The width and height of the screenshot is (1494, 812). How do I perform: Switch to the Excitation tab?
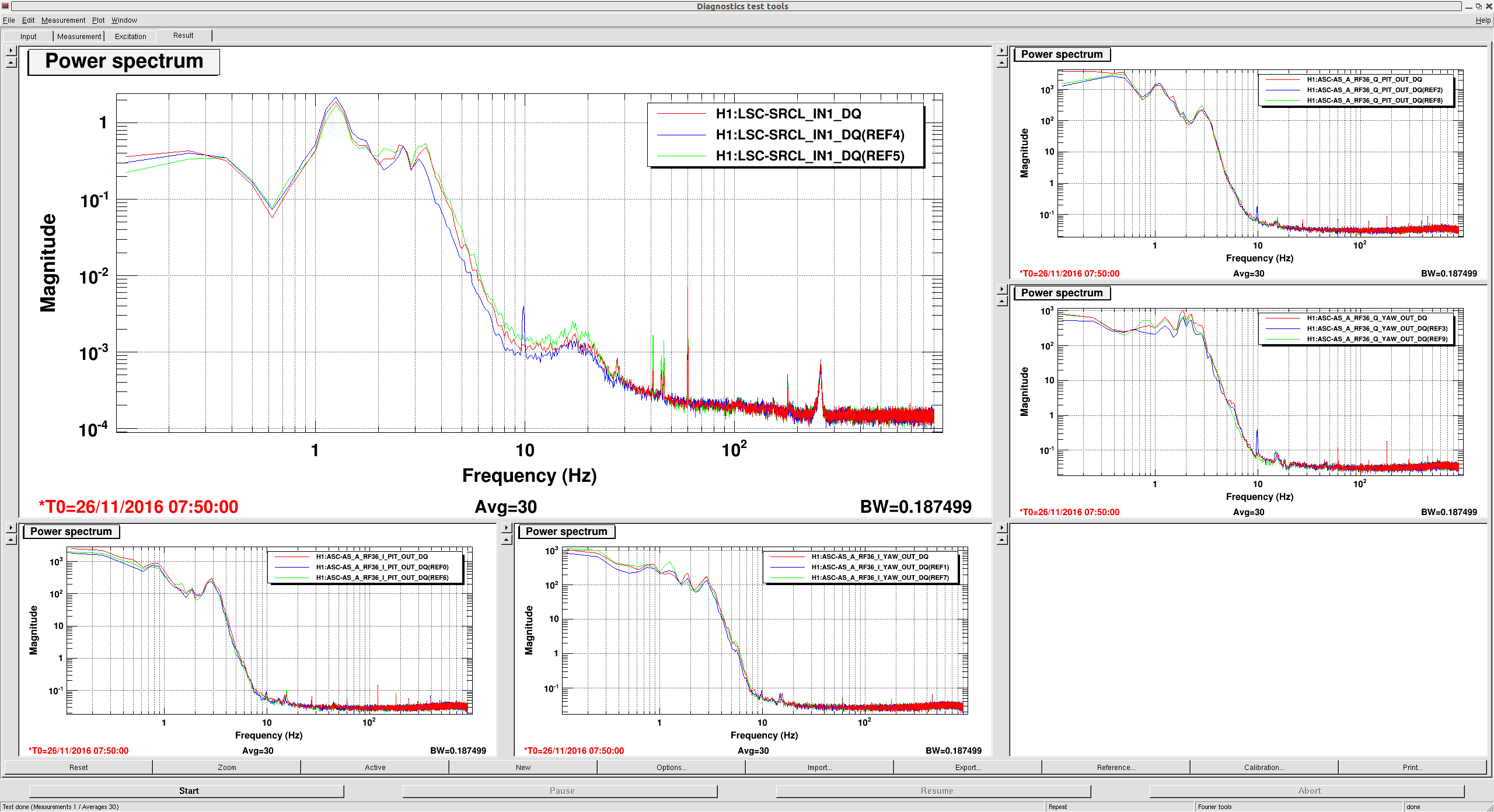pos(130,36)
